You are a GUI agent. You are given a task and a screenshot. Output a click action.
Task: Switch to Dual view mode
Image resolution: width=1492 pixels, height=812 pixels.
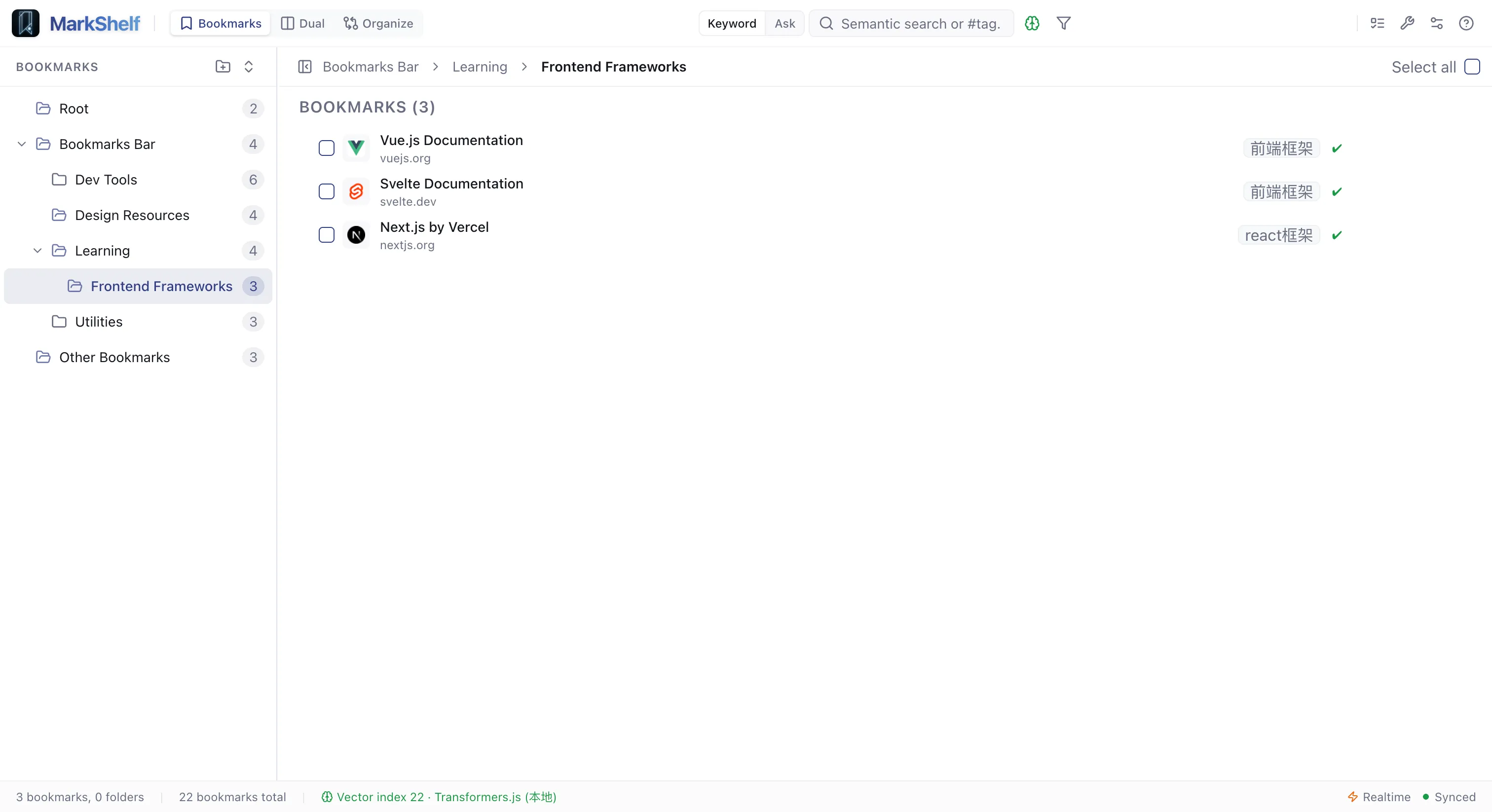coord(302,23)
